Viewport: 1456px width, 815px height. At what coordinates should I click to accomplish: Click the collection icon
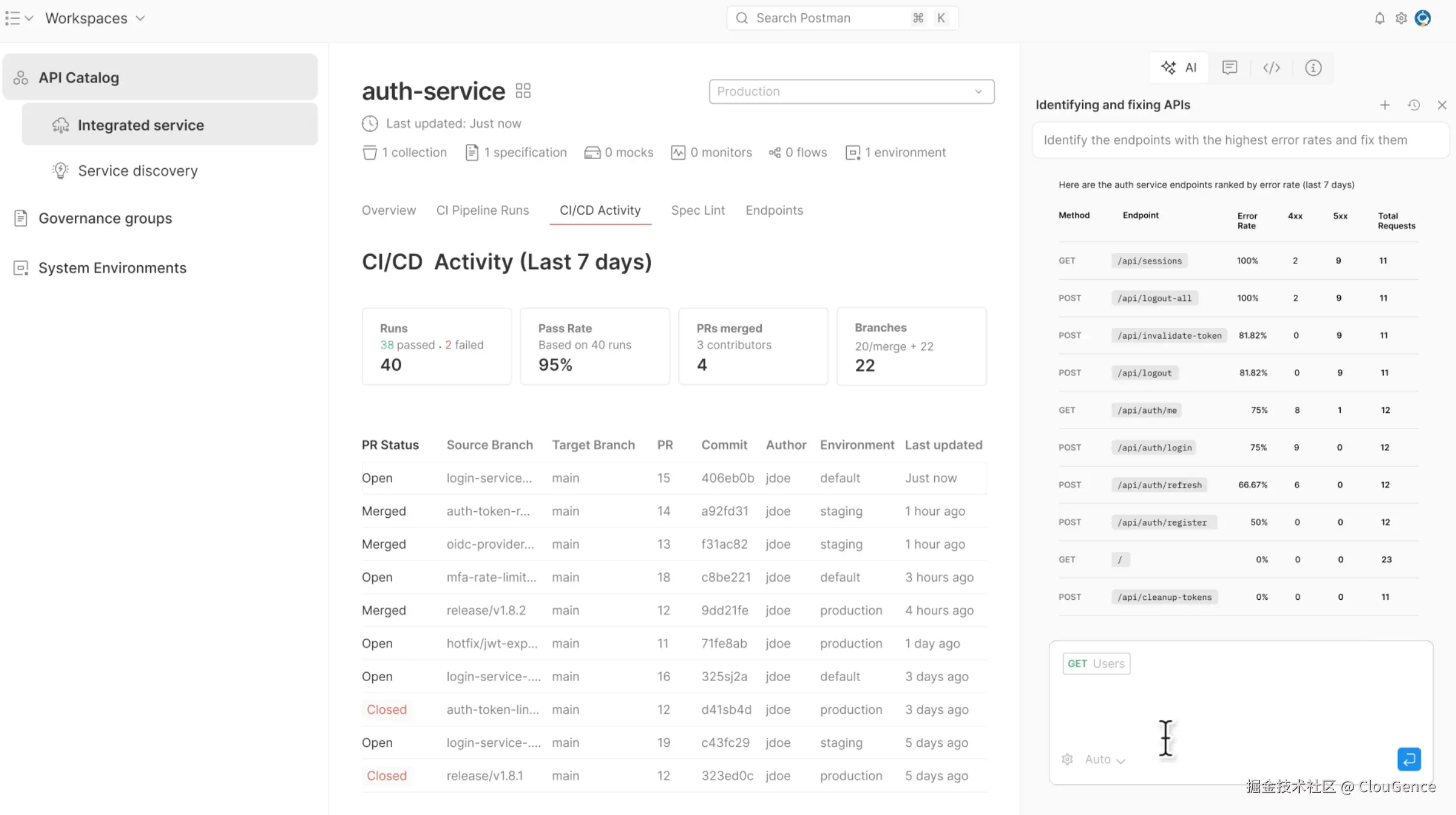tap(370, 153)
